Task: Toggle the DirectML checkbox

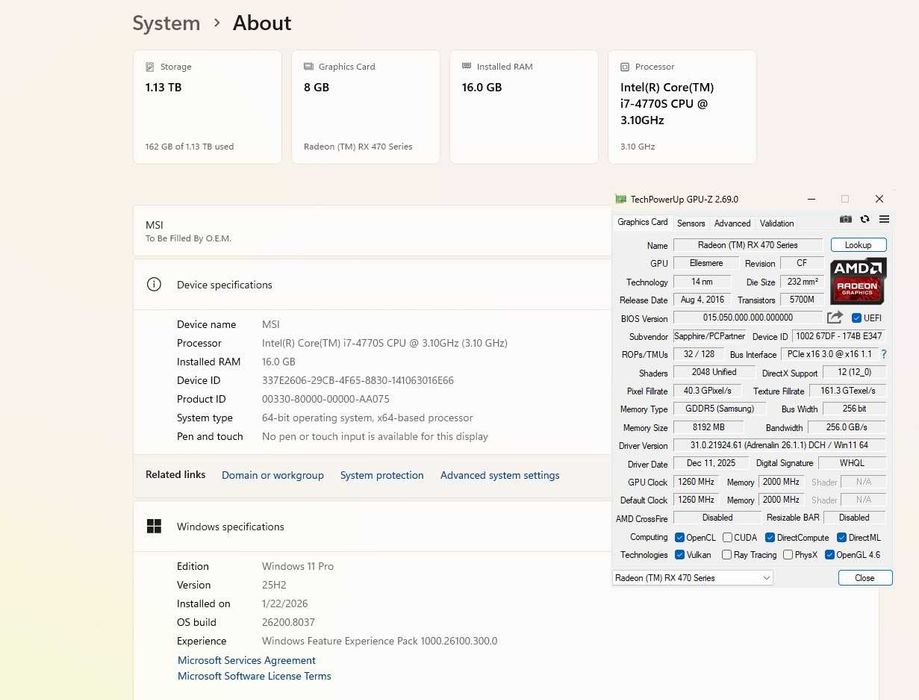Action: tap(842, 537)
